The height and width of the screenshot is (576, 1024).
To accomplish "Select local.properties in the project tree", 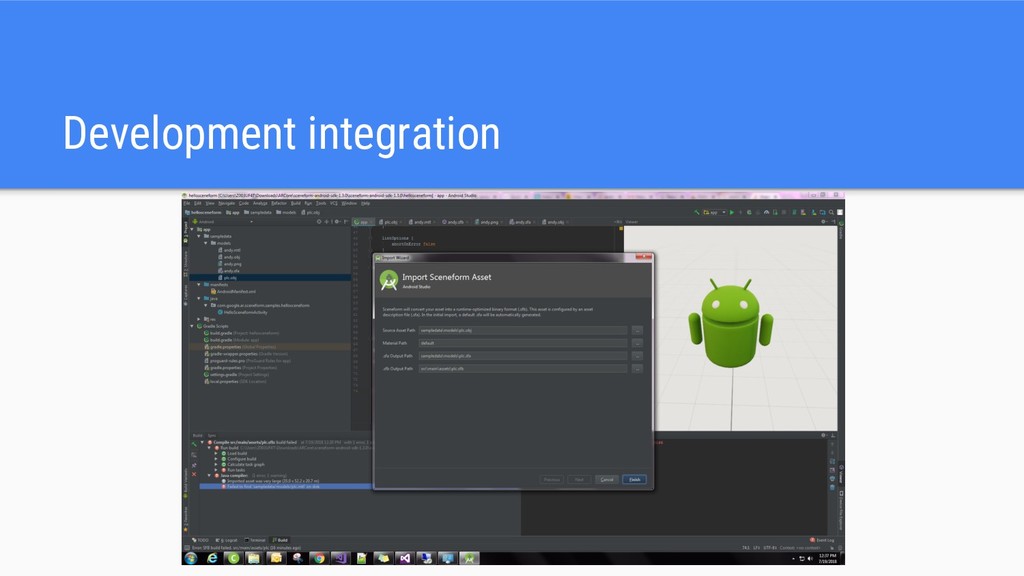I will pyautogui.click(x=234, y=381).
